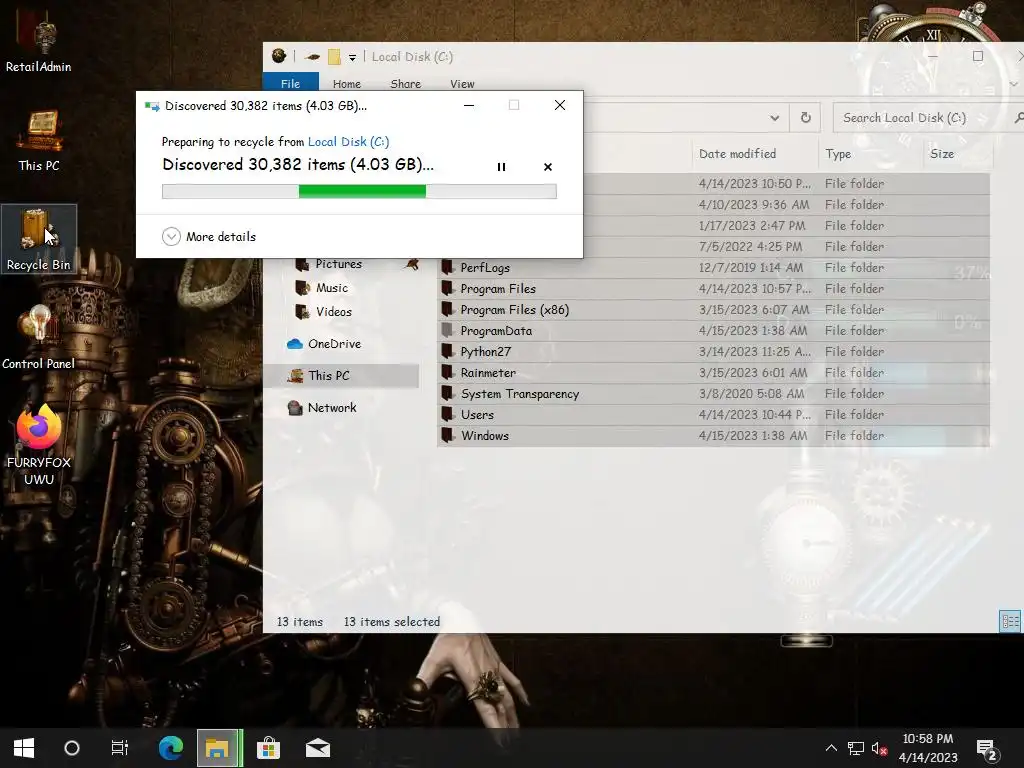Pause the recycle operation
Screen dimensions: 1024x768
tap(502, 167)
